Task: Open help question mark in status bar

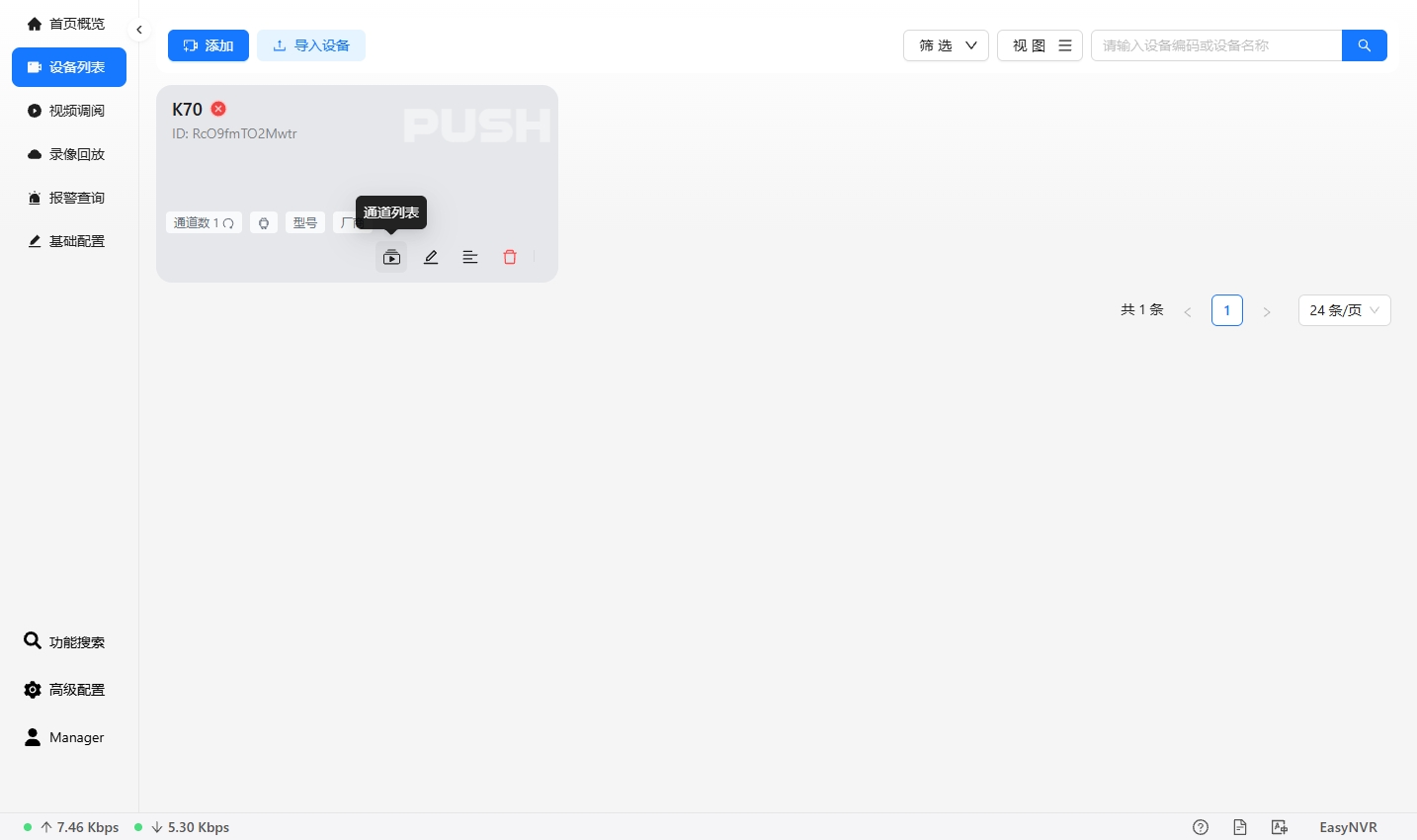Action: pos(1201,827)
